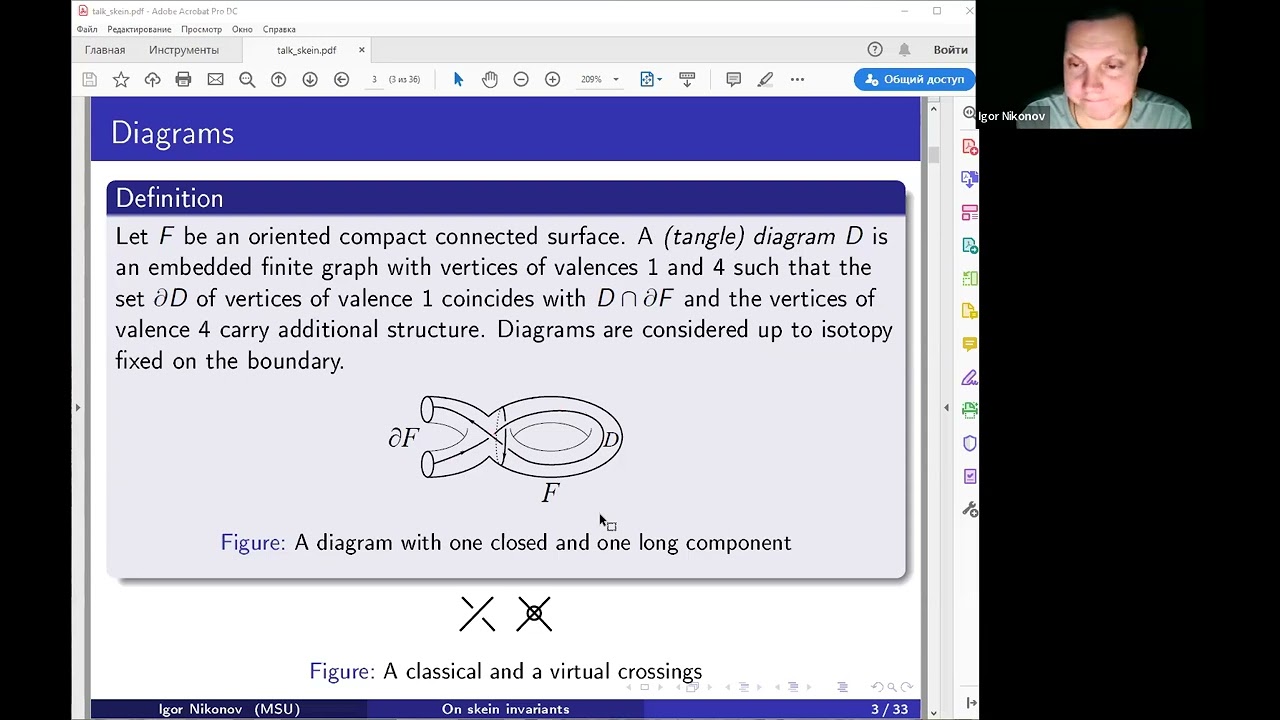Click the '3 / 33' slide counter
The height and width of the screenshot is (720, 1280).
click(x=889, y=709)
